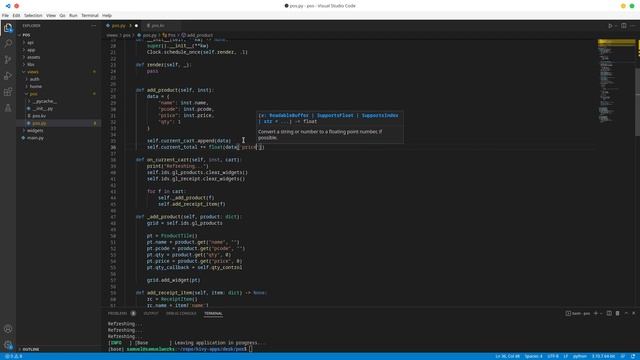This screenshot has width=640, height=360.
Task: Expand the OUTLINE section
Action: (29, 349)
